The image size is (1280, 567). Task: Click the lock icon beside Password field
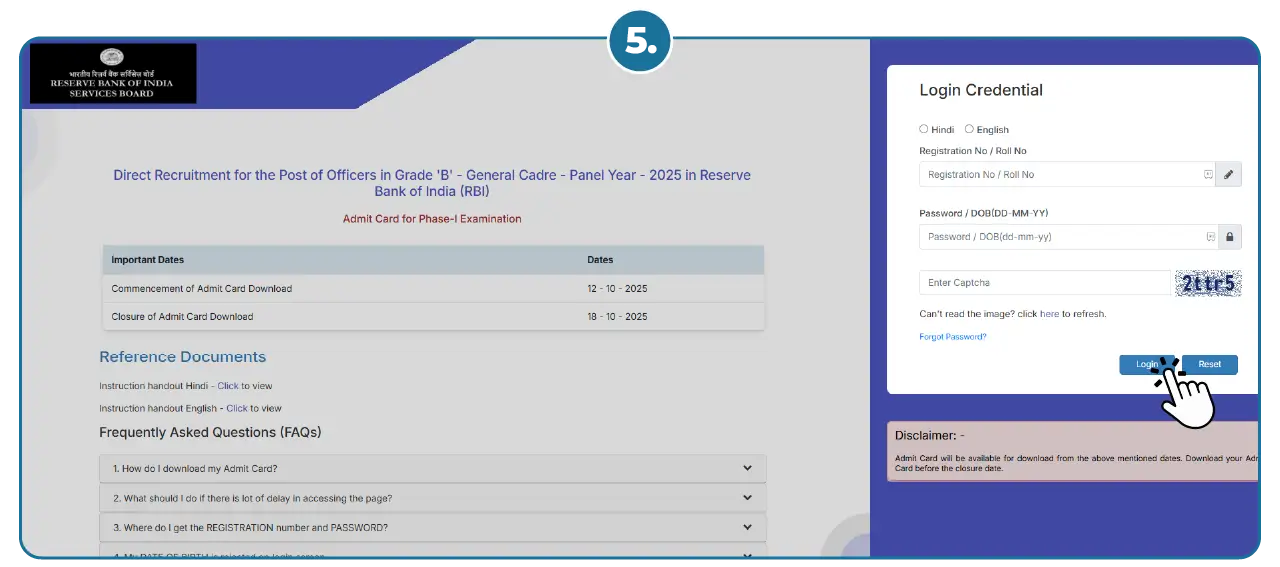coord(1229,237)
